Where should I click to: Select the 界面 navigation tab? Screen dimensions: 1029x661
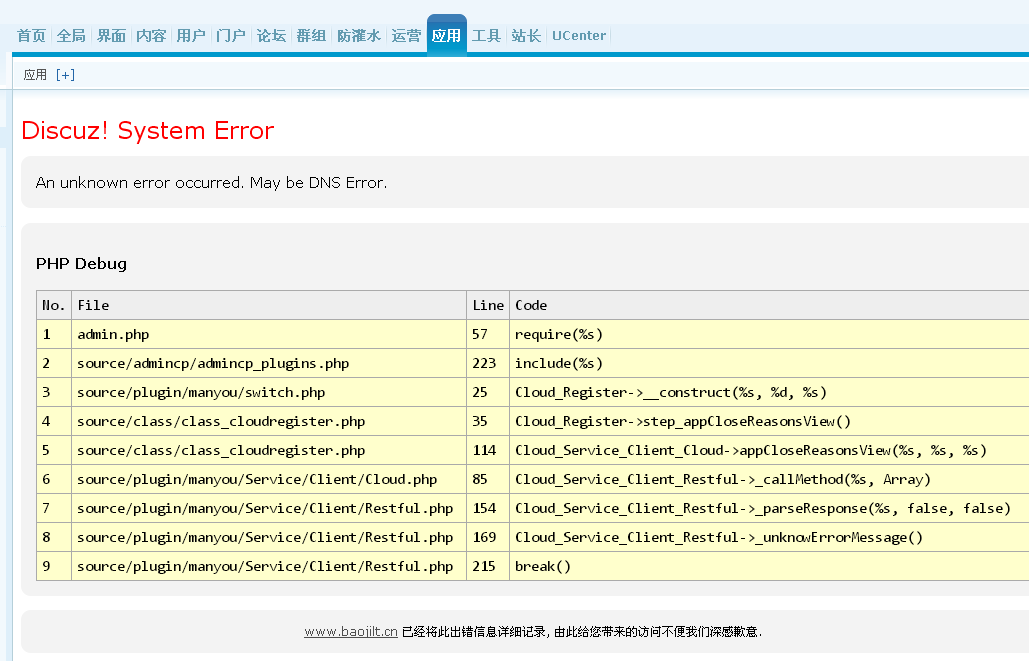point(111,36)
